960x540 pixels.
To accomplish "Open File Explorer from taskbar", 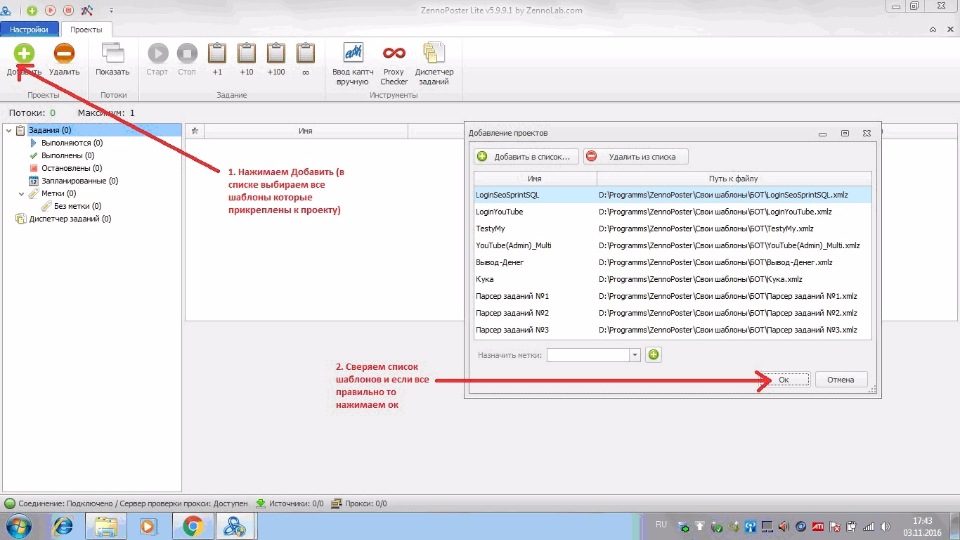I will point(105,527).
